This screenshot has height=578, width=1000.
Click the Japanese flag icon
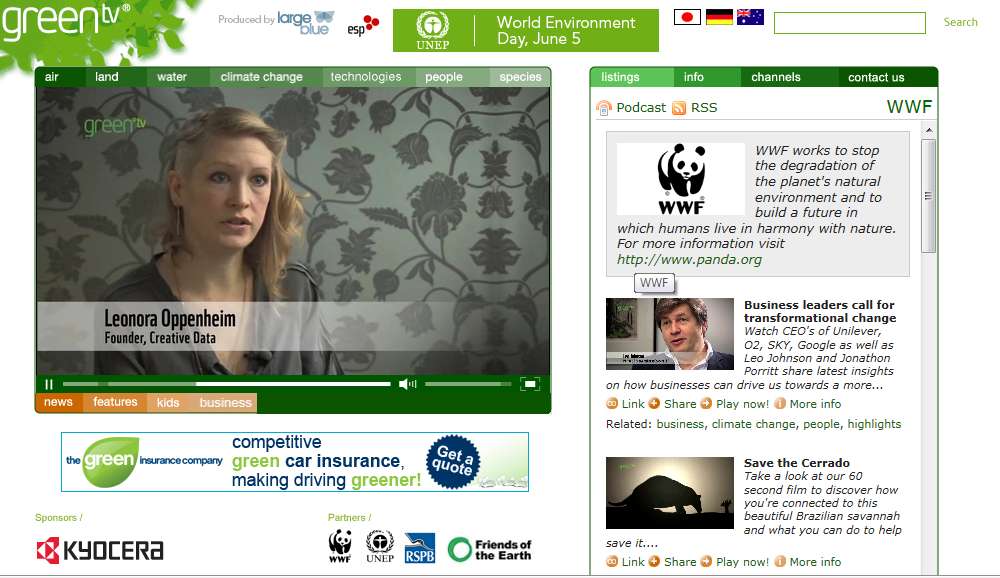[687, 17]
